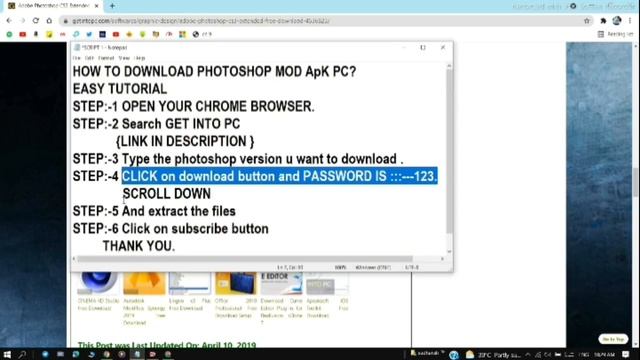Close the Adobe Photoshop browser tab
Image resolution: width=640 pixels, height=360 pixels.
click(x=96, y=6)
